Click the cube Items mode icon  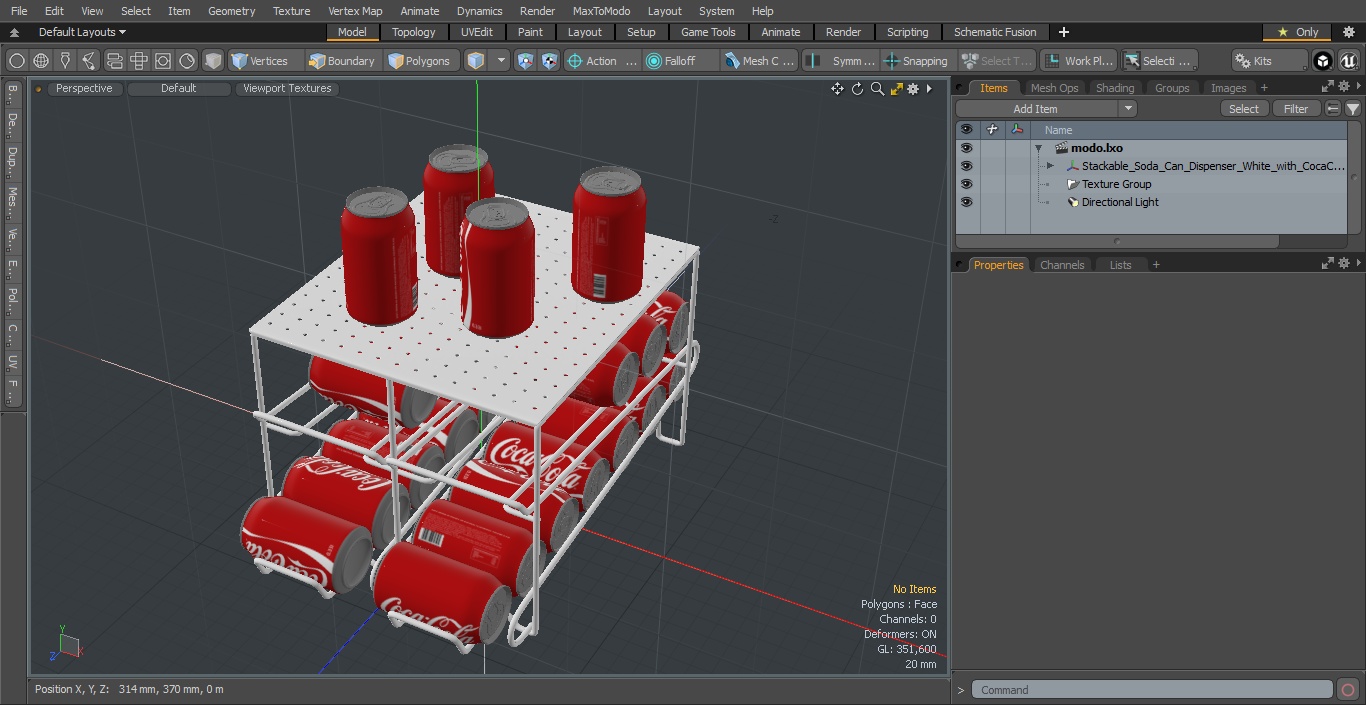[x=213, y=61]
